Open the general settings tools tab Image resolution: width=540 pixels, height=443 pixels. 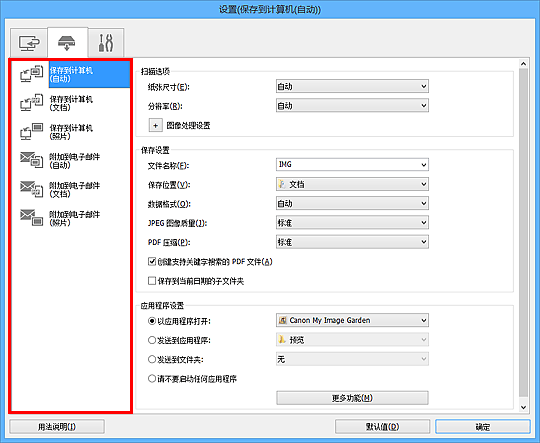pos(106,43)
